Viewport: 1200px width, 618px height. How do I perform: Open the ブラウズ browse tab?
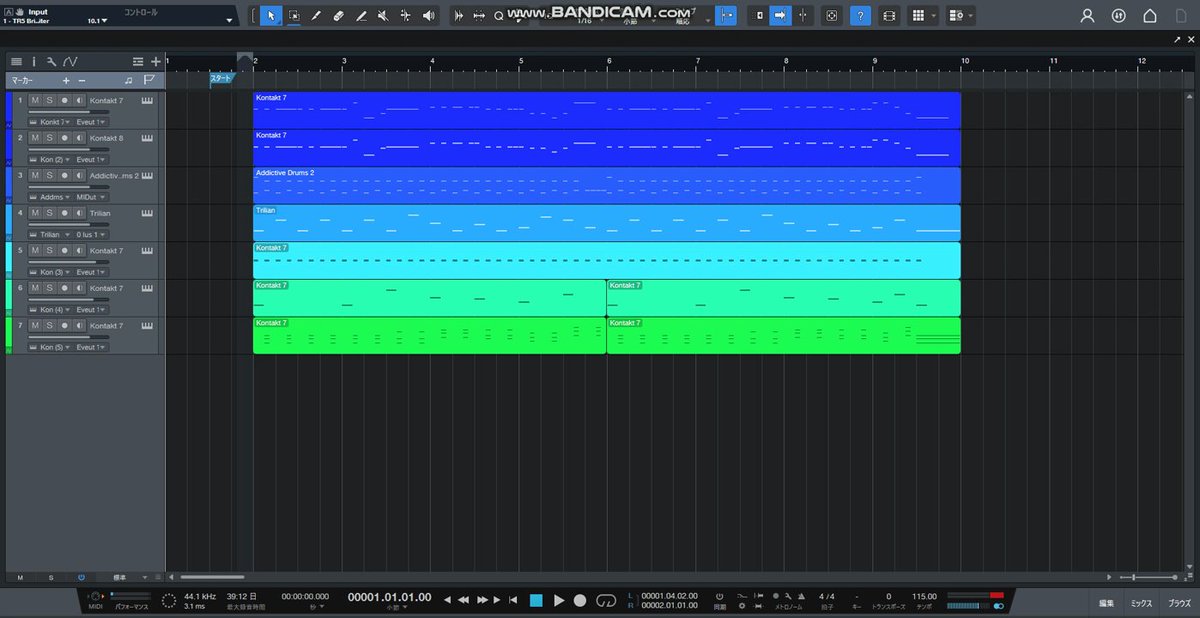tap(1179, 603)
